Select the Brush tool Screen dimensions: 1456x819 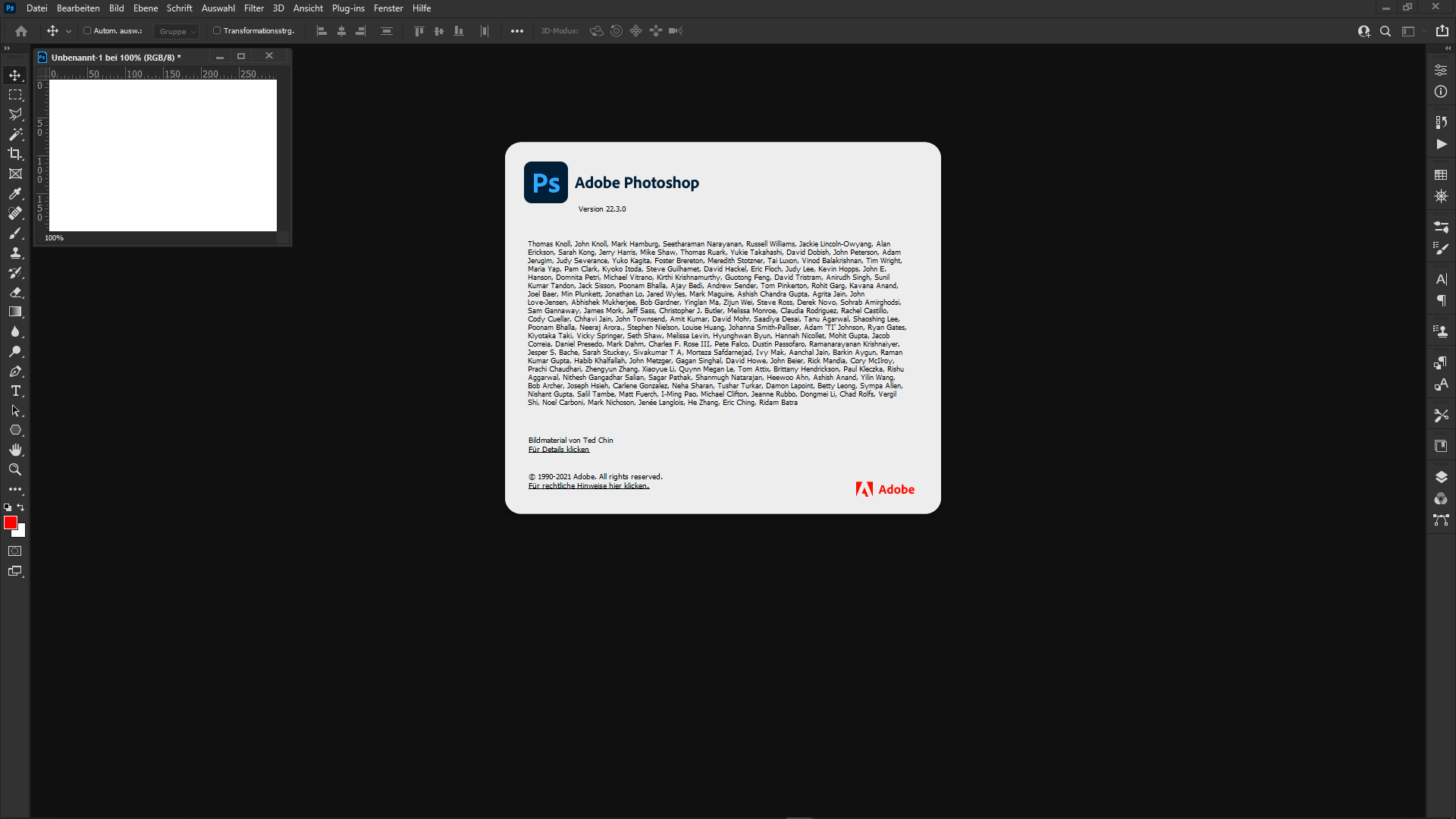point(15,233)
